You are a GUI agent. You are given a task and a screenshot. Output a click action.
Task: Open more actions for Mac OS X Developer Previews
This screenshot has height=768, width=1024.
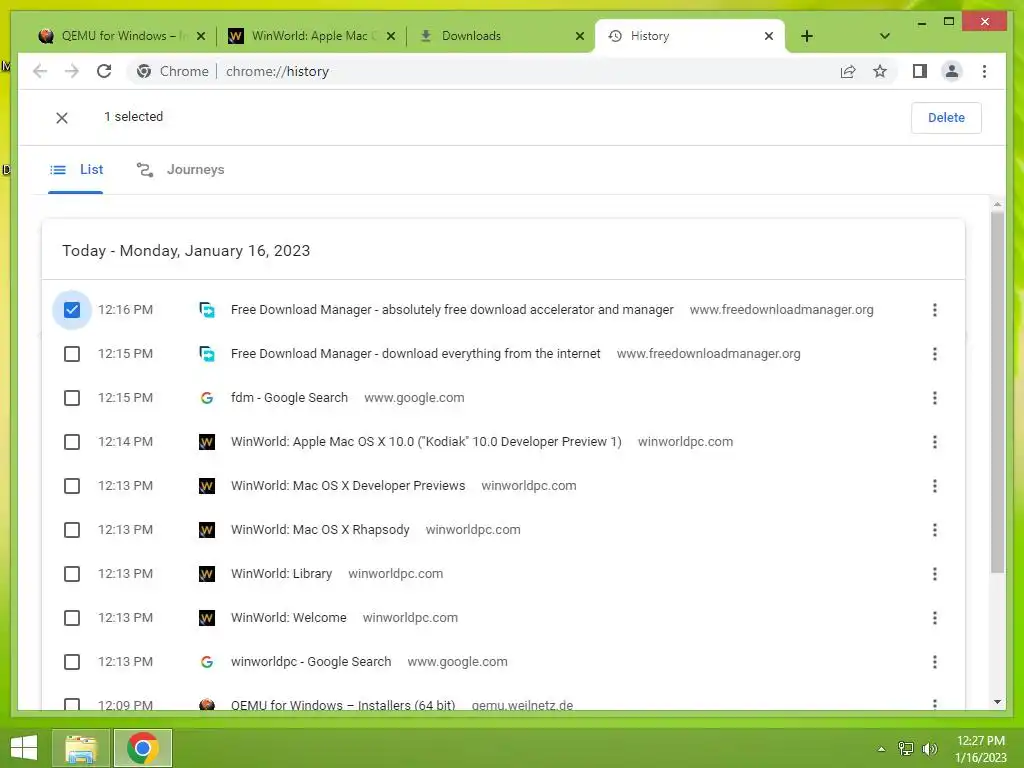(935, 486)
